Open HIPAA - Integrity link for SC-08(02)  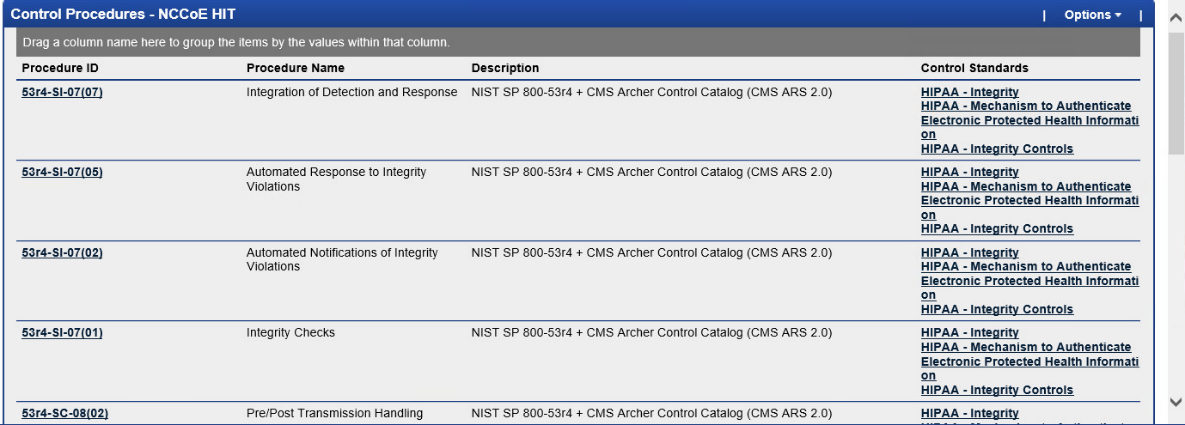(x=970, y=413)
